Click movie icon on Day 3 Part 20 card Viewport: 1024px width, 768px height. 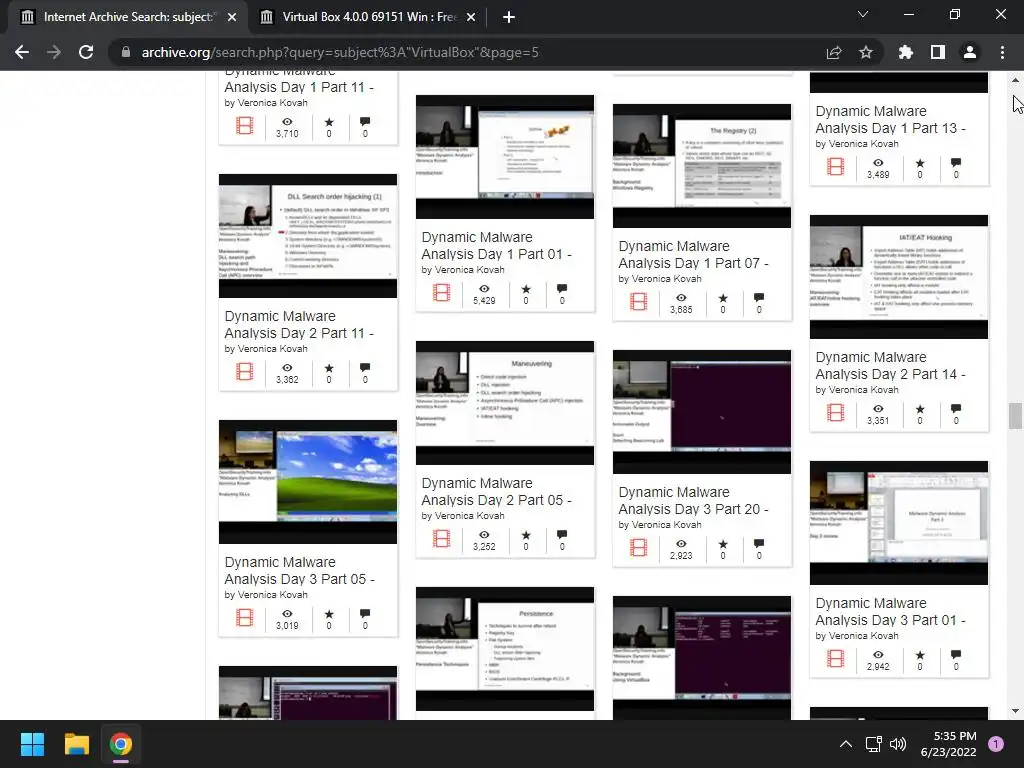[x=639, y=548]
